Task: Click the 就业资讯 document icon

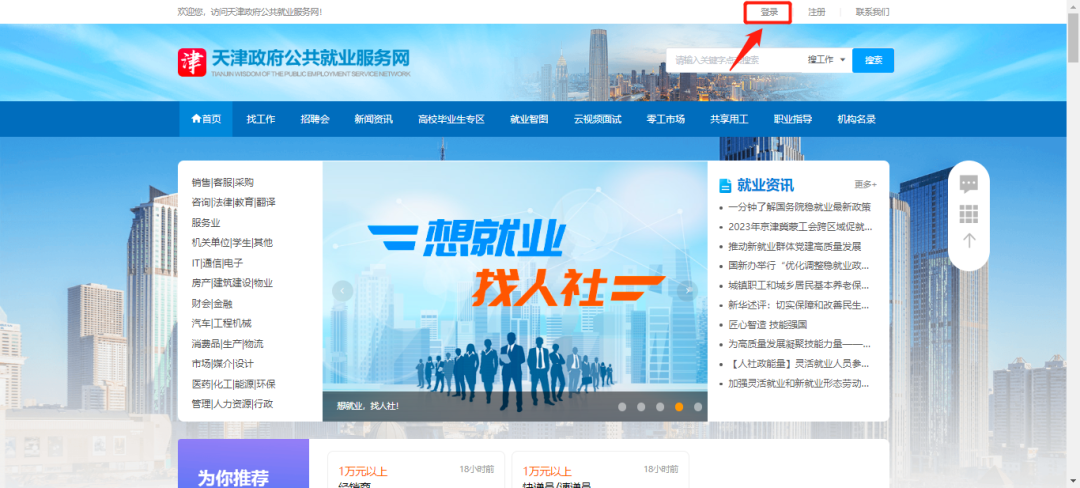Action: [x=725, y=185]
